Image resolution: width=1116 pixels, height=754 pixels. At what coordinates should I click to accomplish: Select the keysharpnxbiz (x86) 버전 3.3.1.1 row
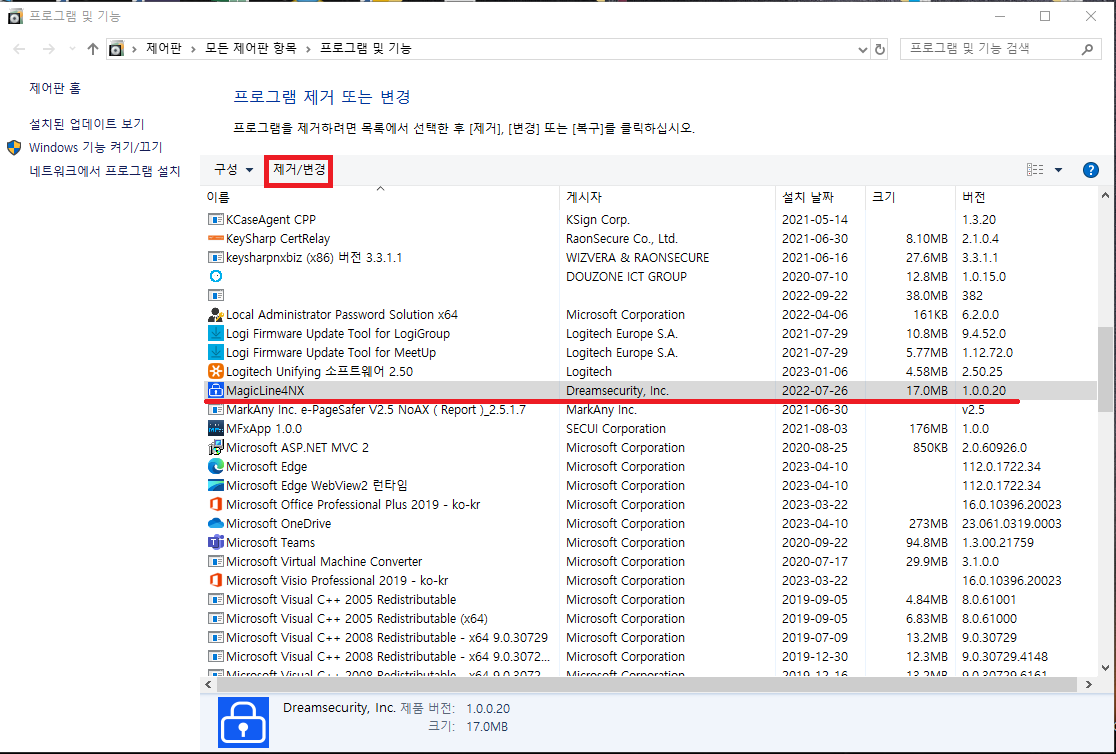coord(650,257)
